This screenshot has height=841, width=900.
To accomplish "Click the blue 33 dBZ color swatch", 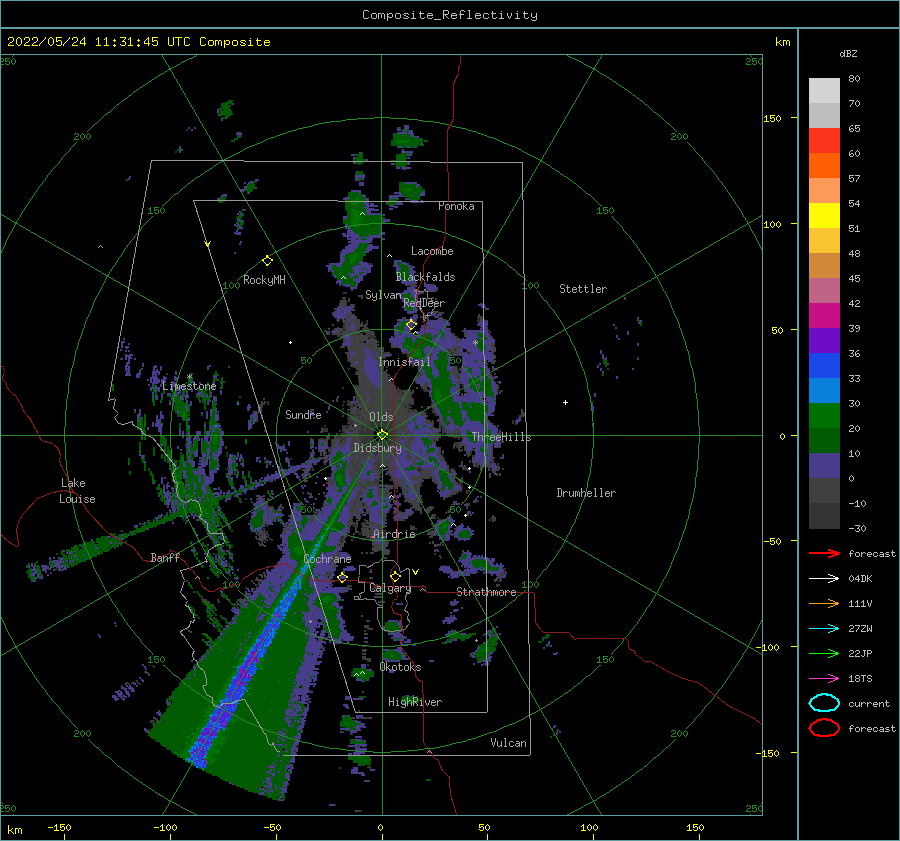I will click(x=824, y=366).
